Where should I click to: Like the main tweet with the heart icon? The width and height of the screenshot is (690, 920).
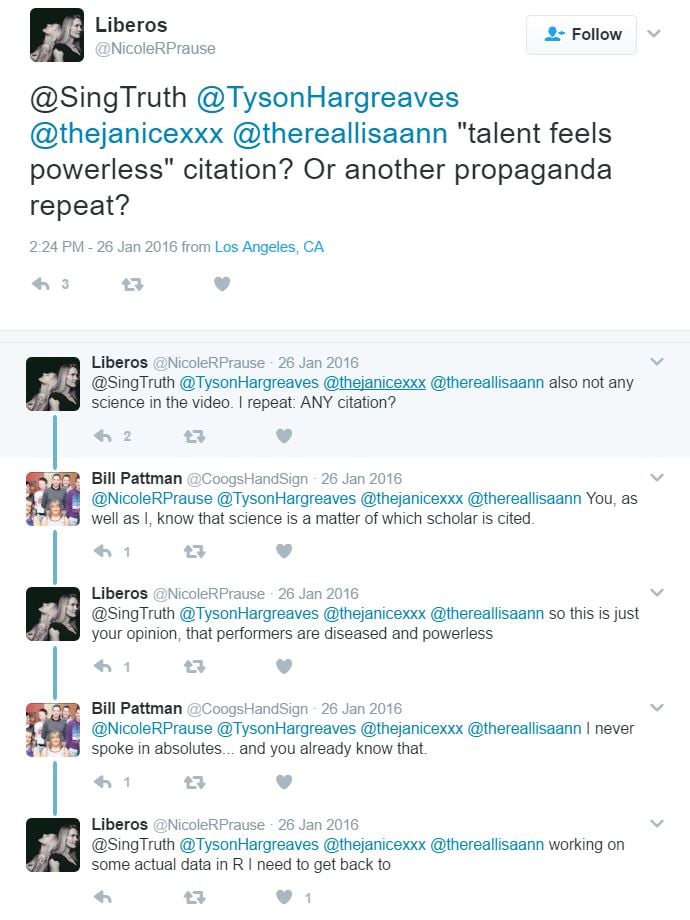coord(222,284)
